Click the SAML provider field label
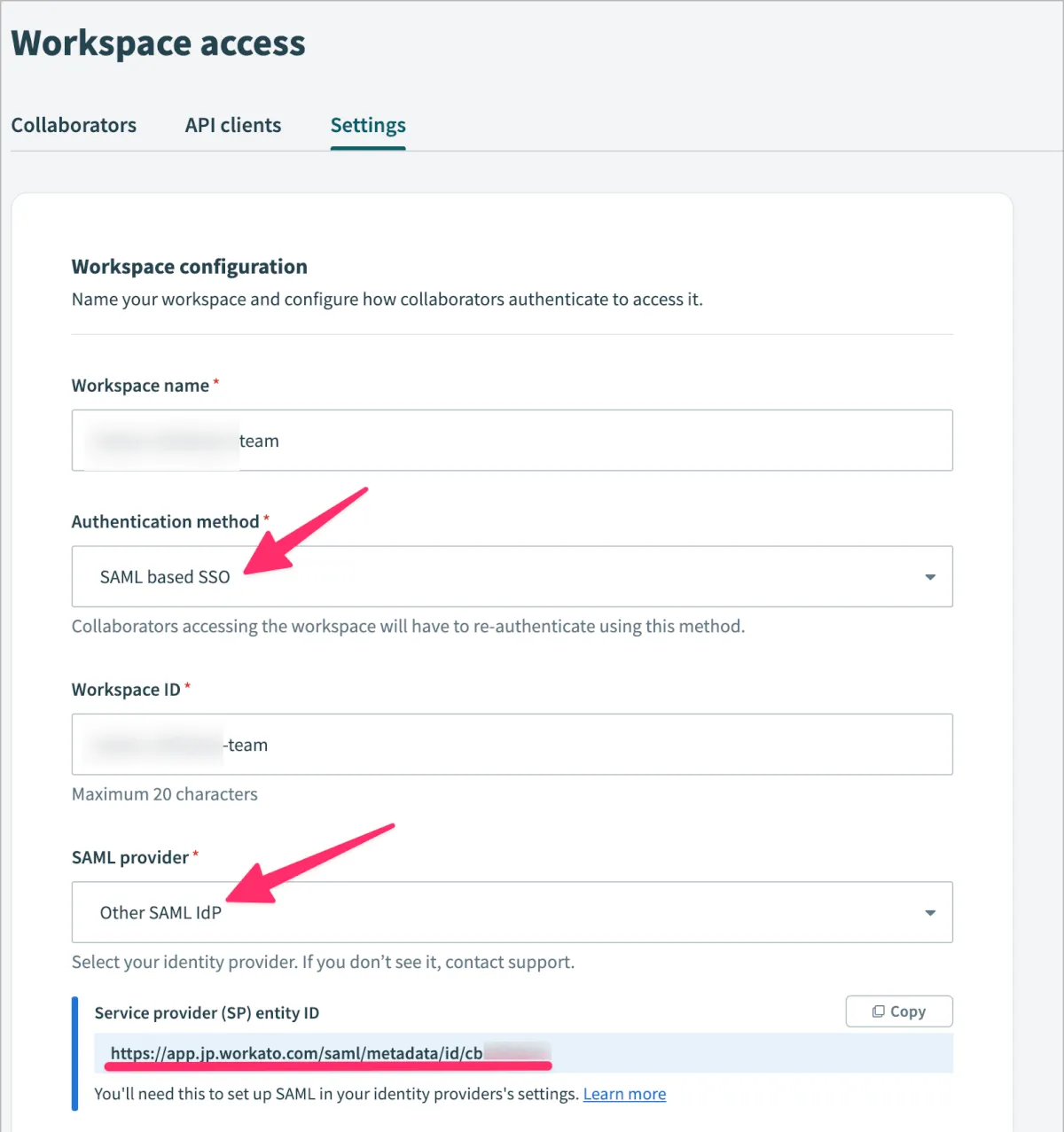The width and height of the screenshot is (1064, 1132). click(129, 857)
